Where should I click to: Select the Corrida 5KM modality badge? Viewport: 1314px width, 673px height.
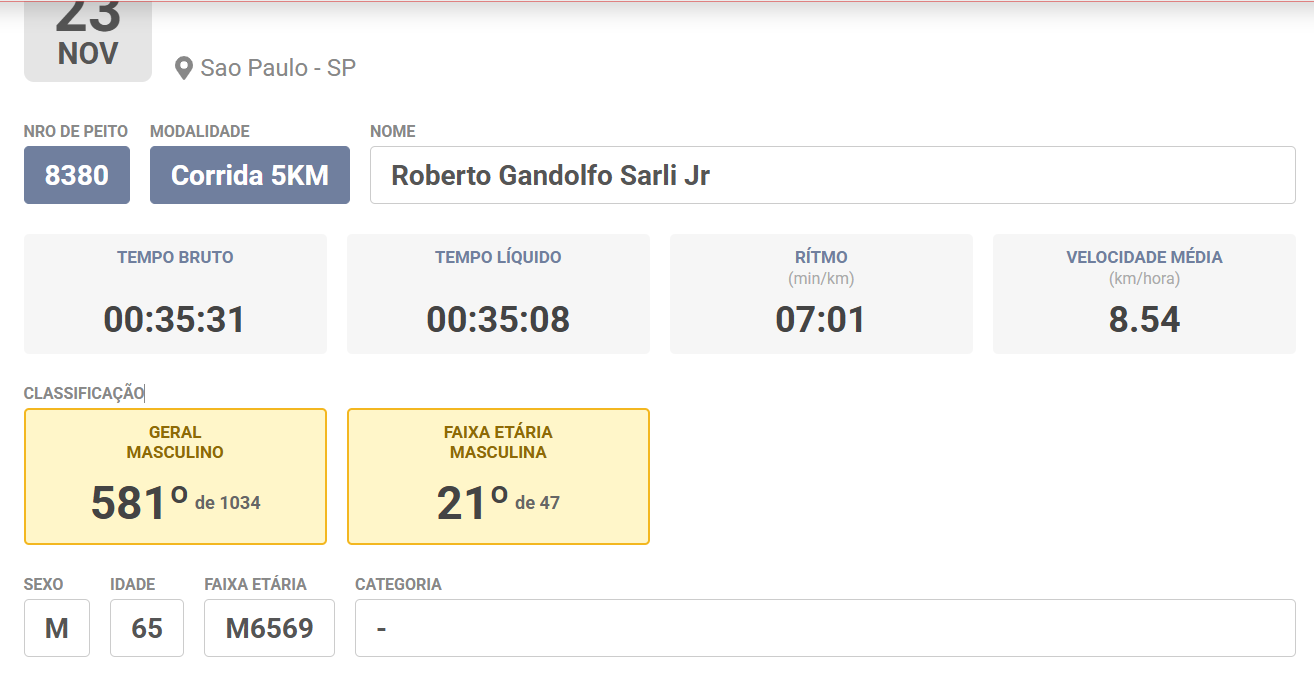coord(250,175)
